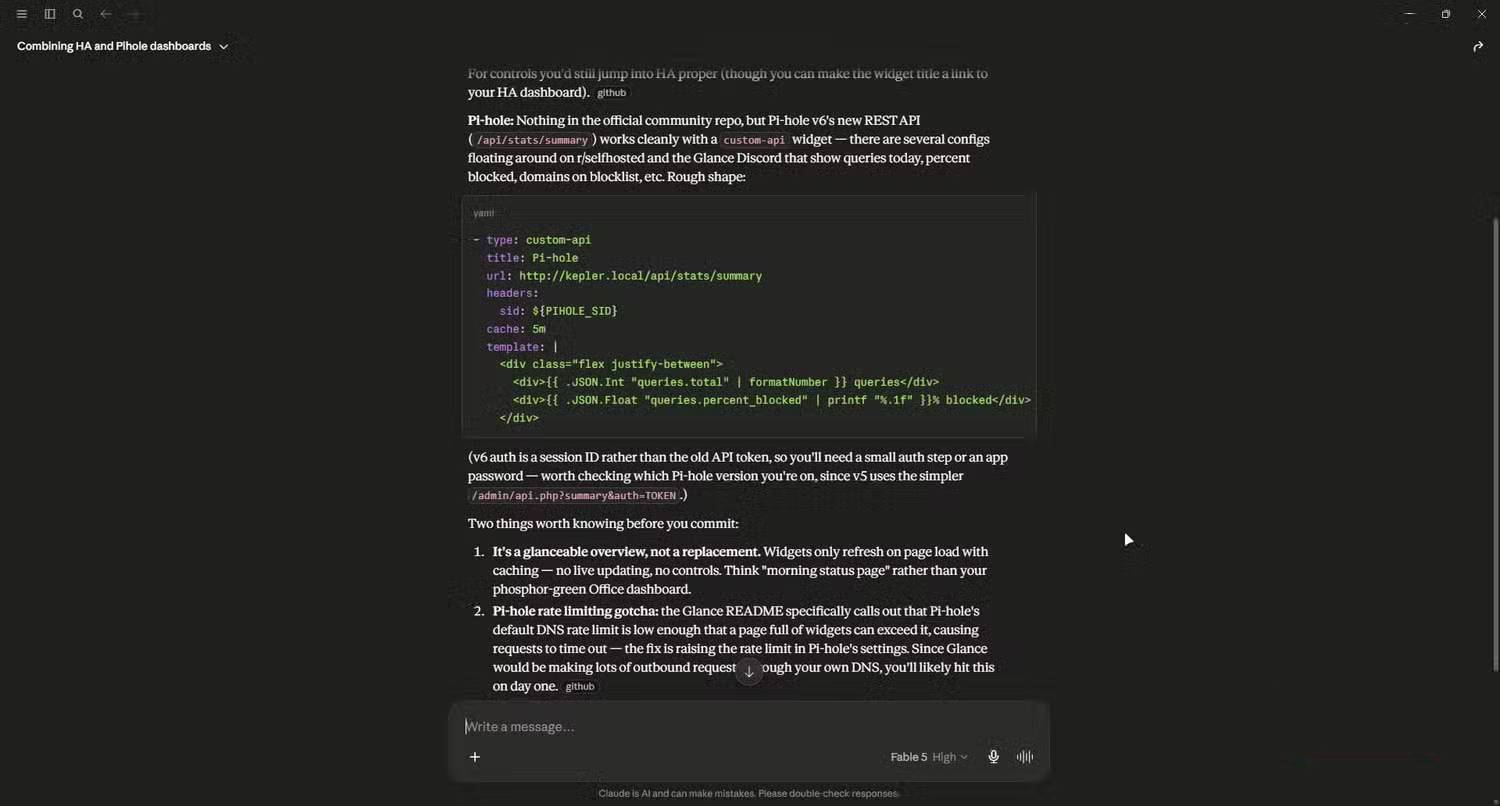Viewport: 1500px width, 806px height.
Task: Click 'Pi-hole rate limiting gotcha:' heading text
Action: pos(575,611)
